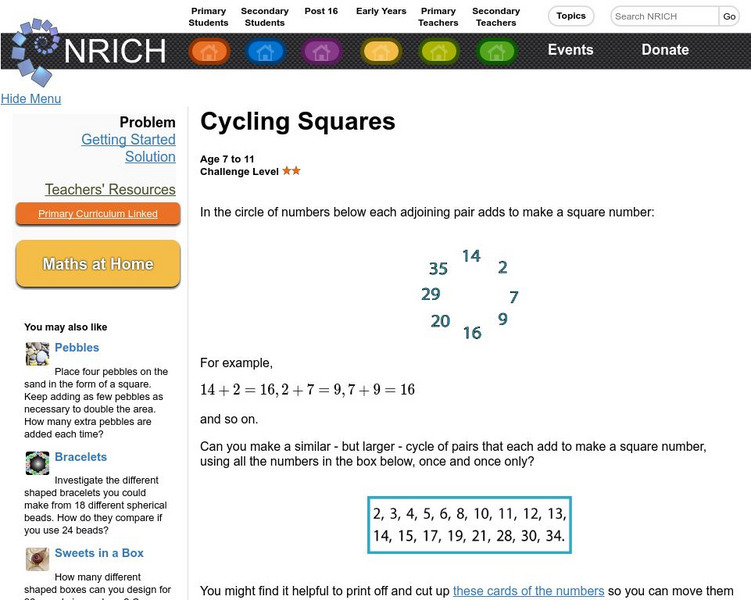Open the Bracelets thumbnail image
751x600 pixels.
pos(38,463)
